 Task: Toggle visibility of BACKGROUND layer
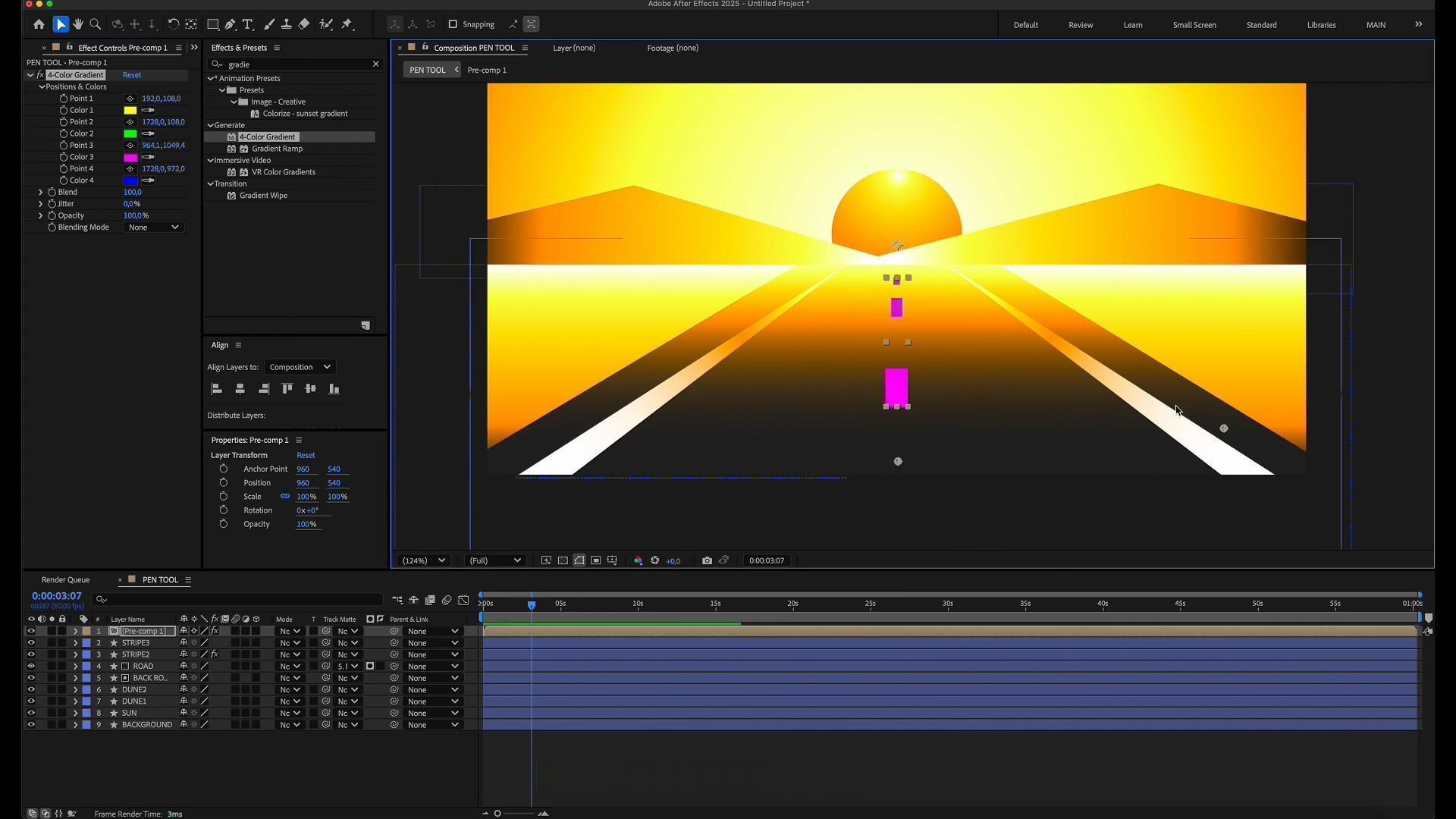point(31,725)
